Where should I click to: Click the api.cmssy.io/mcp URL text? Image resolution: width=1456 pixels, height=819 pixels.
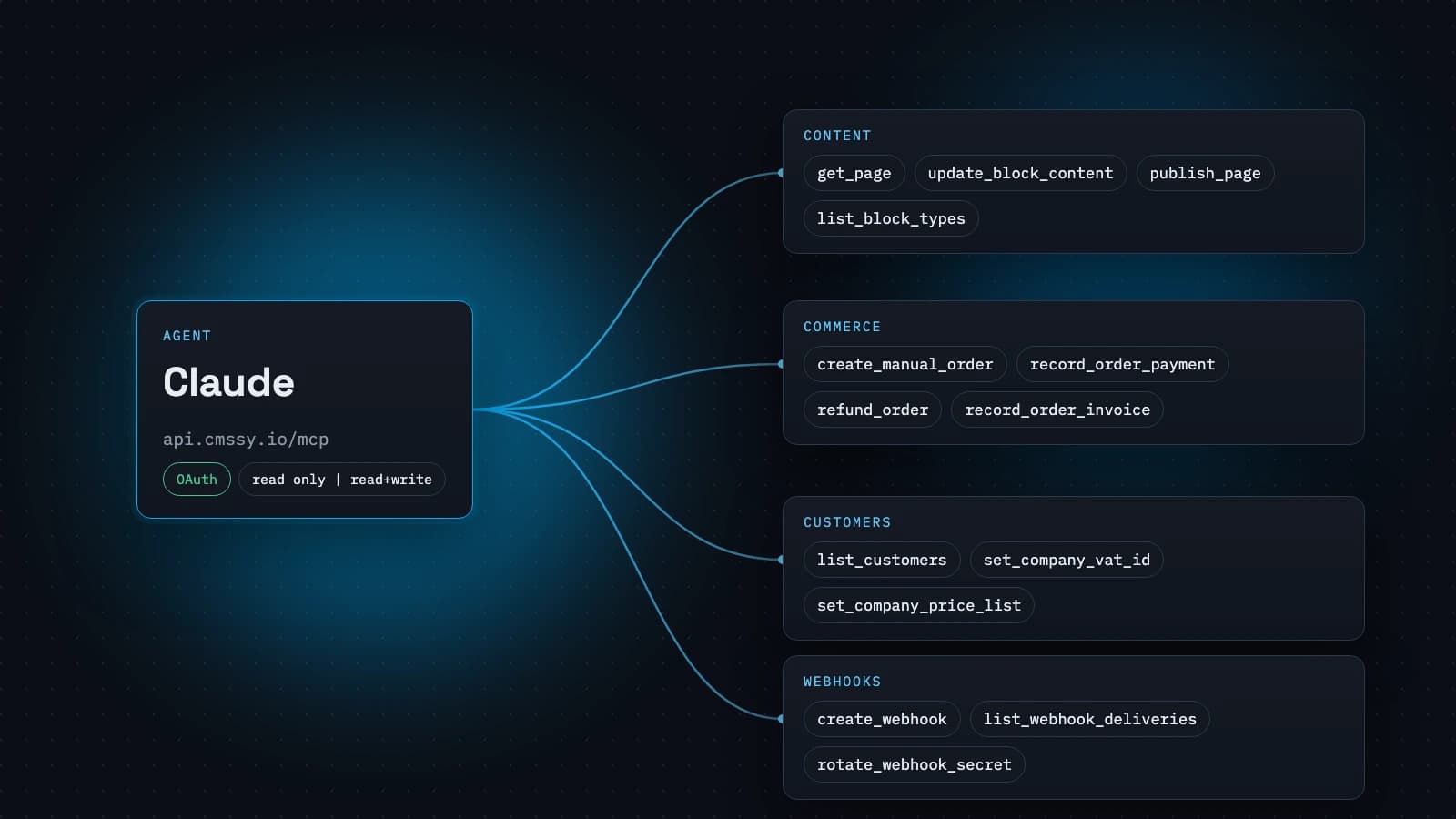pyautogui.click(x=246, y=440)
